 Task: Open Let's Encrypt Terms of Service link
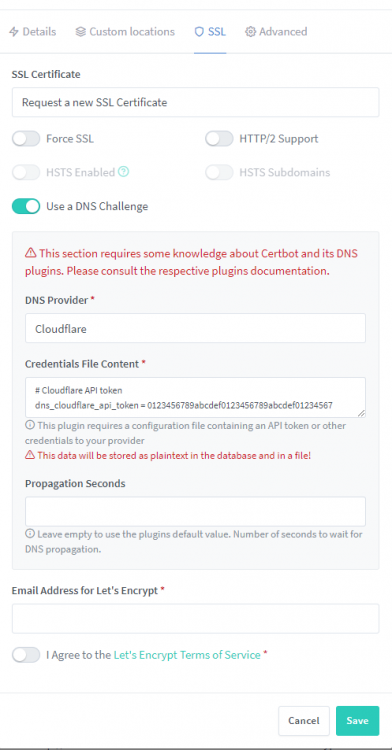coord(187,655)
